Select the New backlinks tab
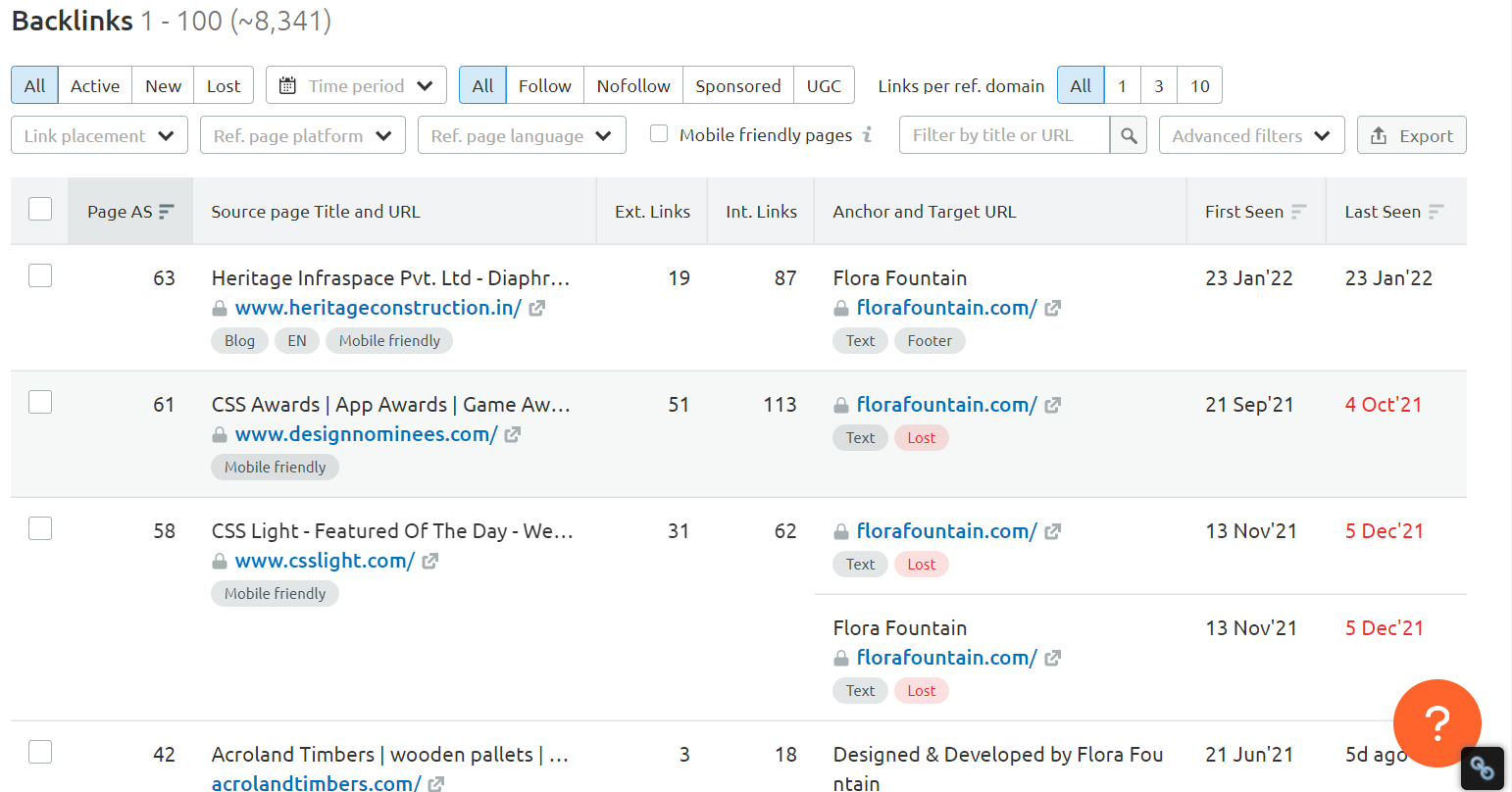The image size is (1512, 792). (x=163, y=85)
